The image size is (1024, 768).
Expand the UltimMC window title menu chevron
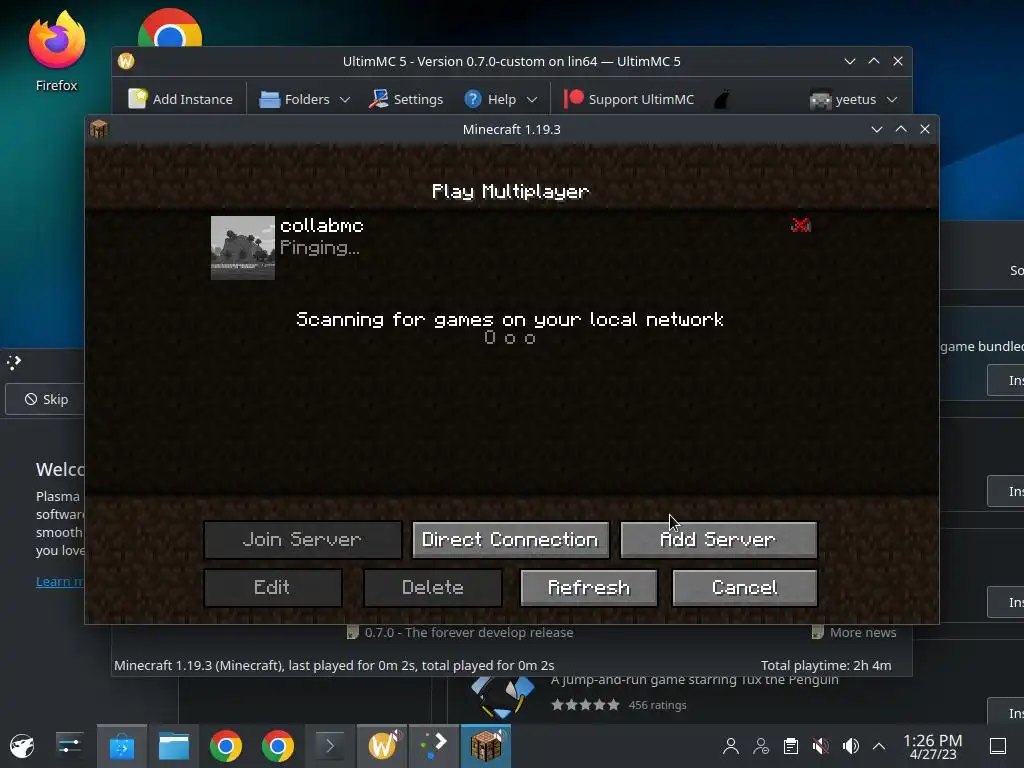pos(850,61)
